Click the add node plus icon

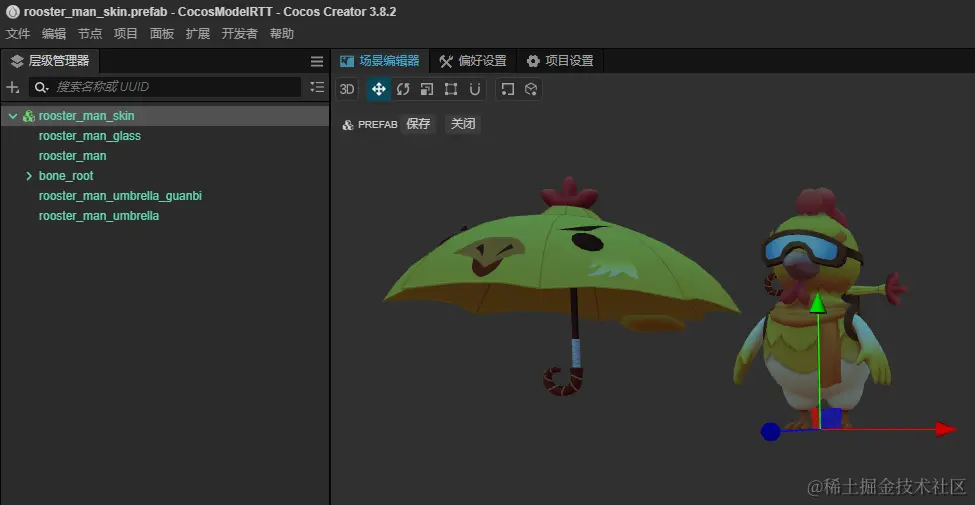point(12,87)
